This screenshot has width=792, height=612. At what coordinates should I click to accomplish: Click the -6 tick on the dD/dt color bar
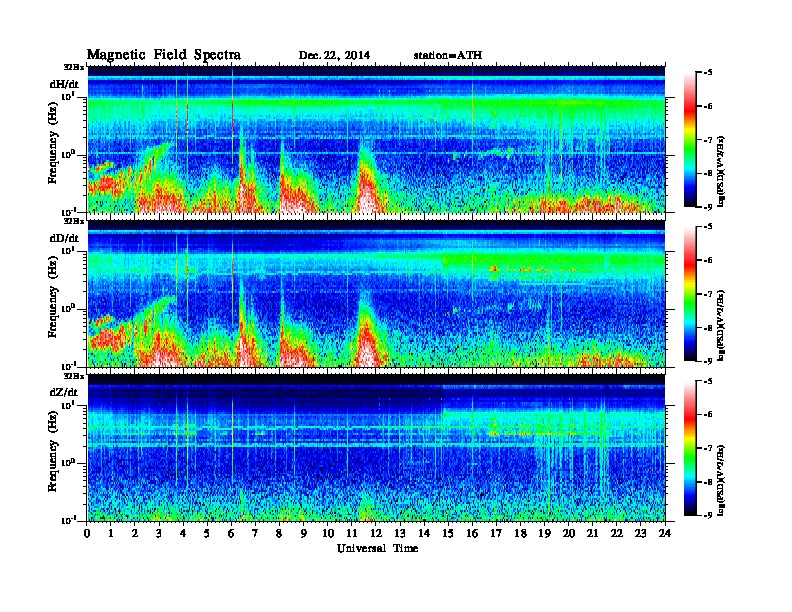tap(708, 260)
